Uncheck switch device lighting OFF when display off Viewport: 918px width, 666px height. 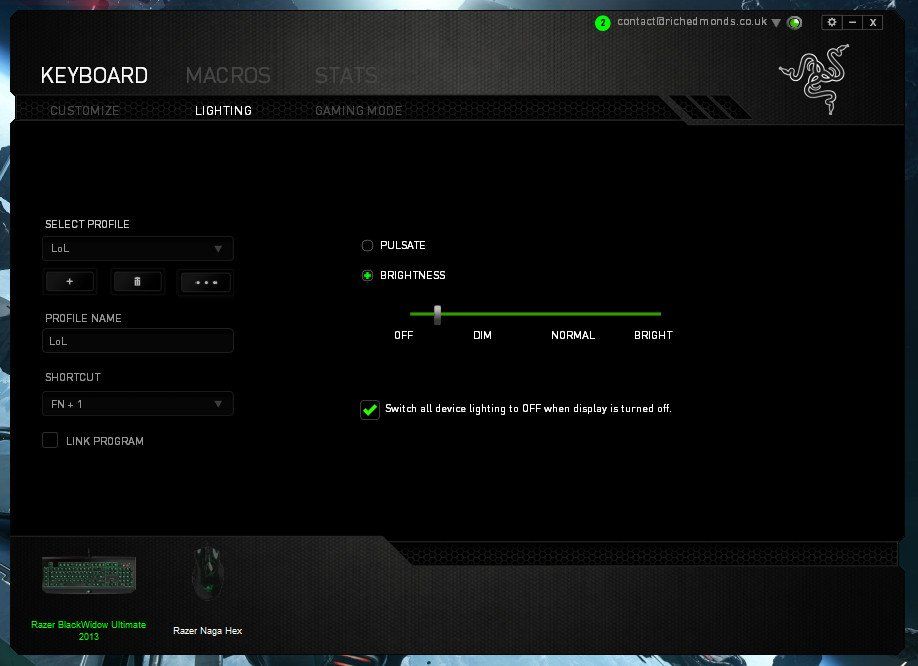point(370,408)
